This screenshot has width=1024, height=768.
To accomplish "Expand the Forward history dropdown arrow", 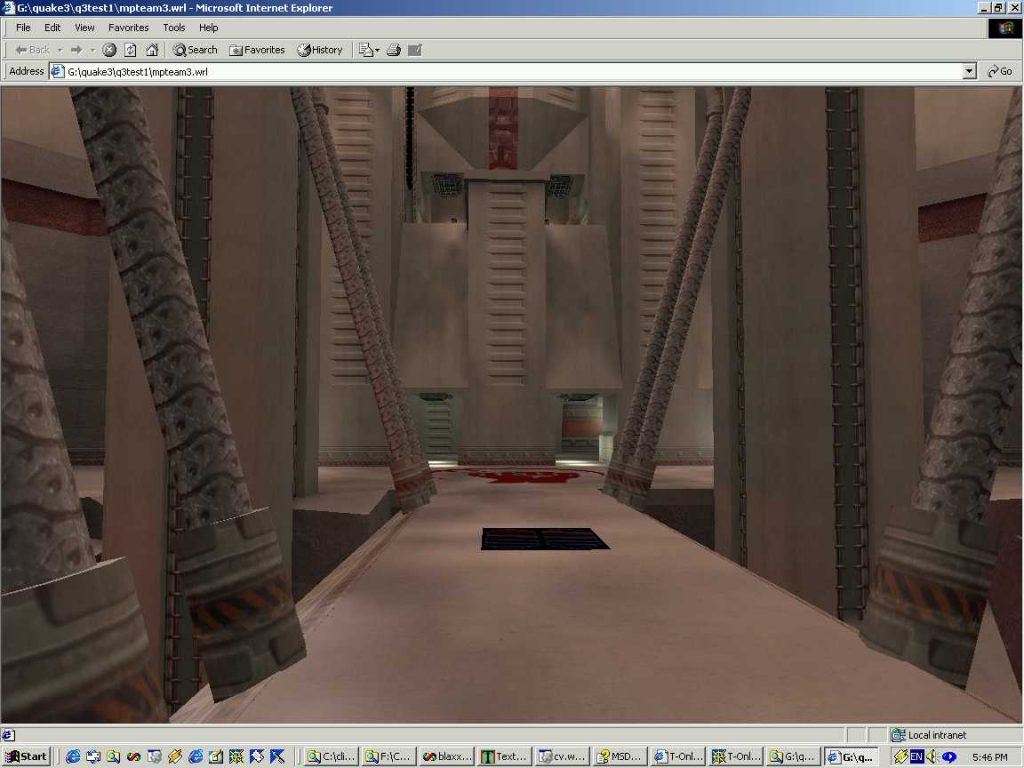I will [92, 50].
